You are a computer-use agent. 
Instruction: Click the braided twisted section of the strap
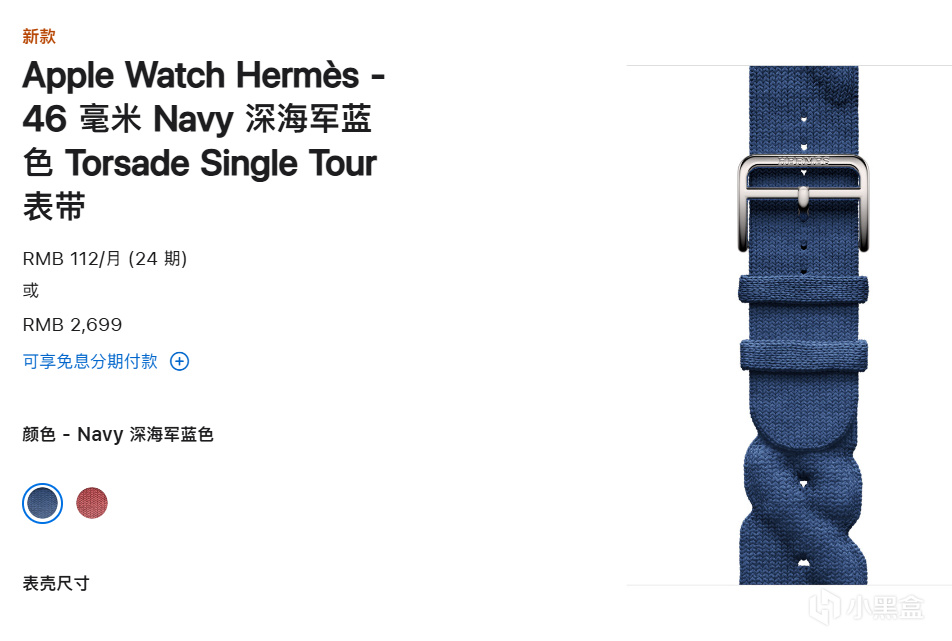point(803,511)
